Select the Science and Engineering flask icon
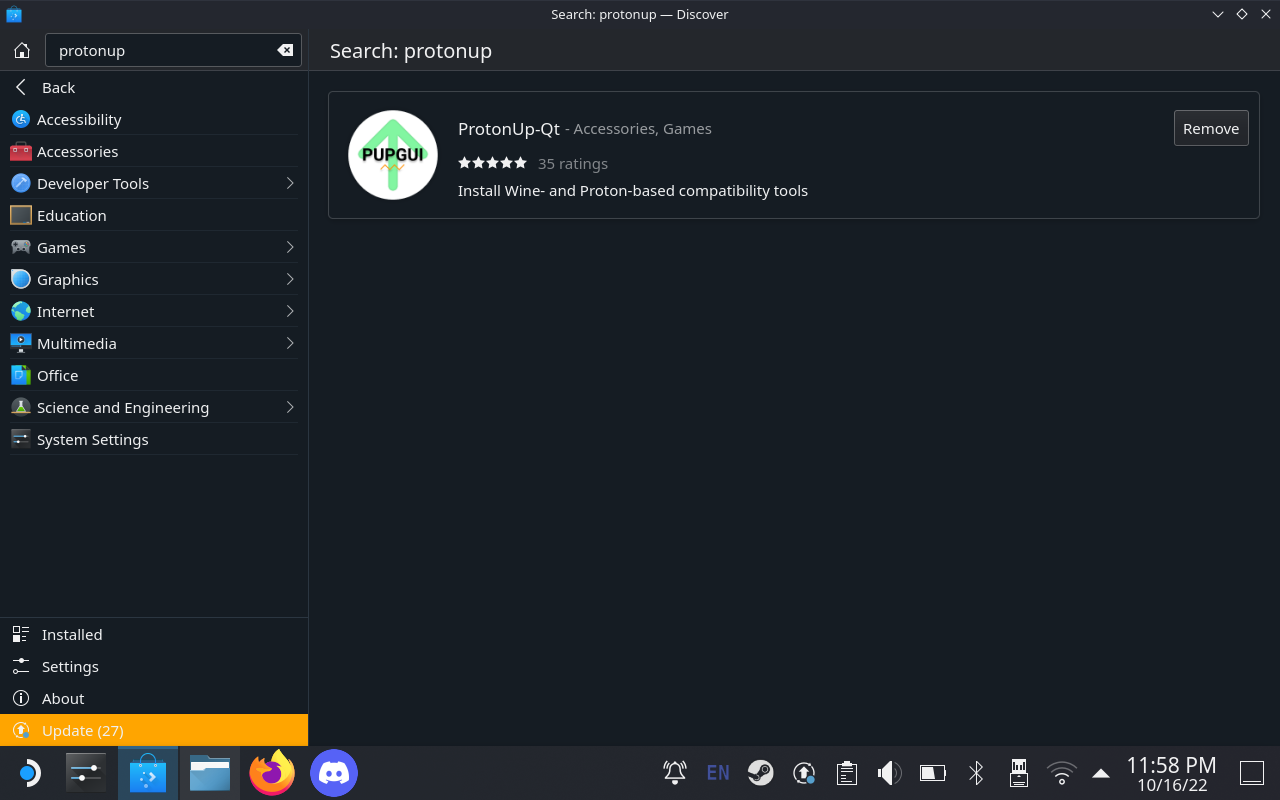 click(x=21, y=407)
